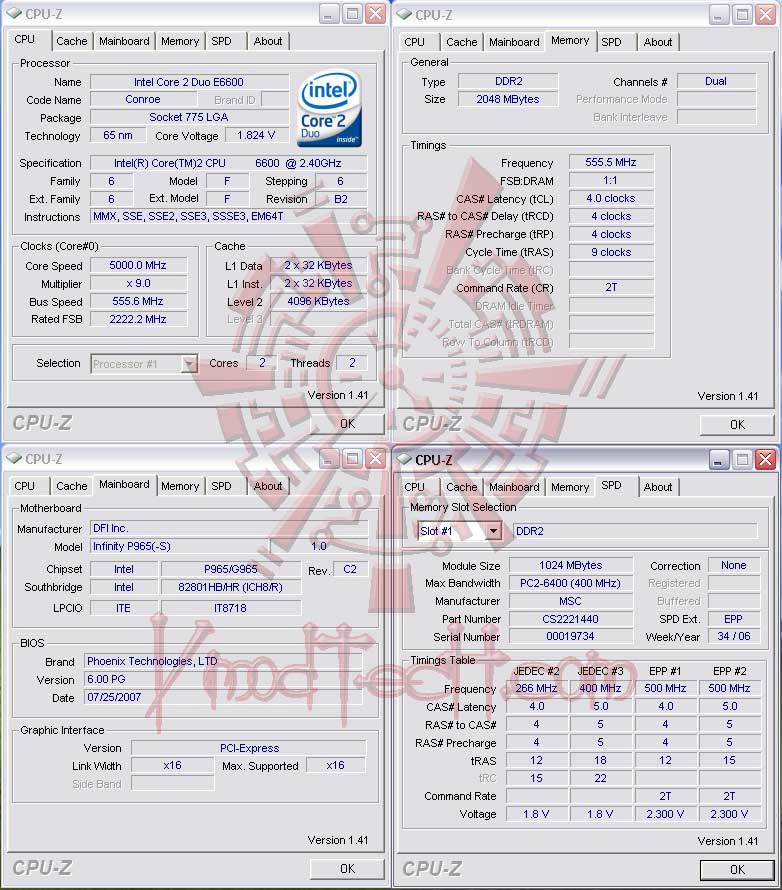This screenshot has width=782, height=890.
Task: Close the Mainboard window
Action: 376,458
